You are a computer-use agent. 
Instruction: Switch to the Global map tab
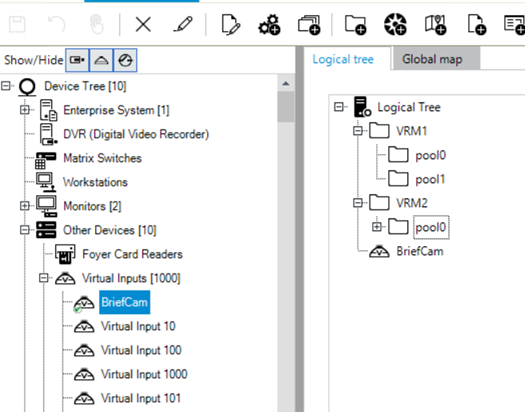[x=432, y=59]
